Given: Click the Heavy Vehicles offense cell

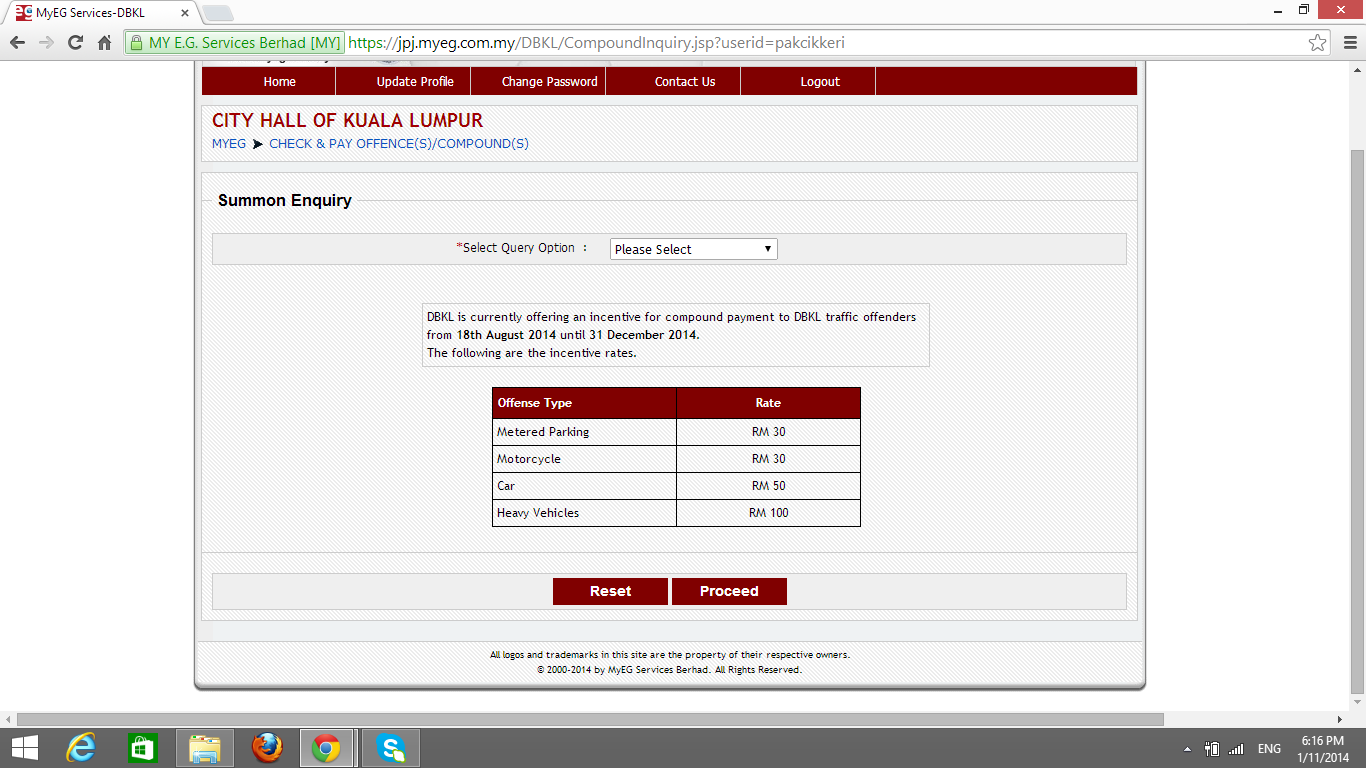Looking at the screenshot, I should (584, 513).
